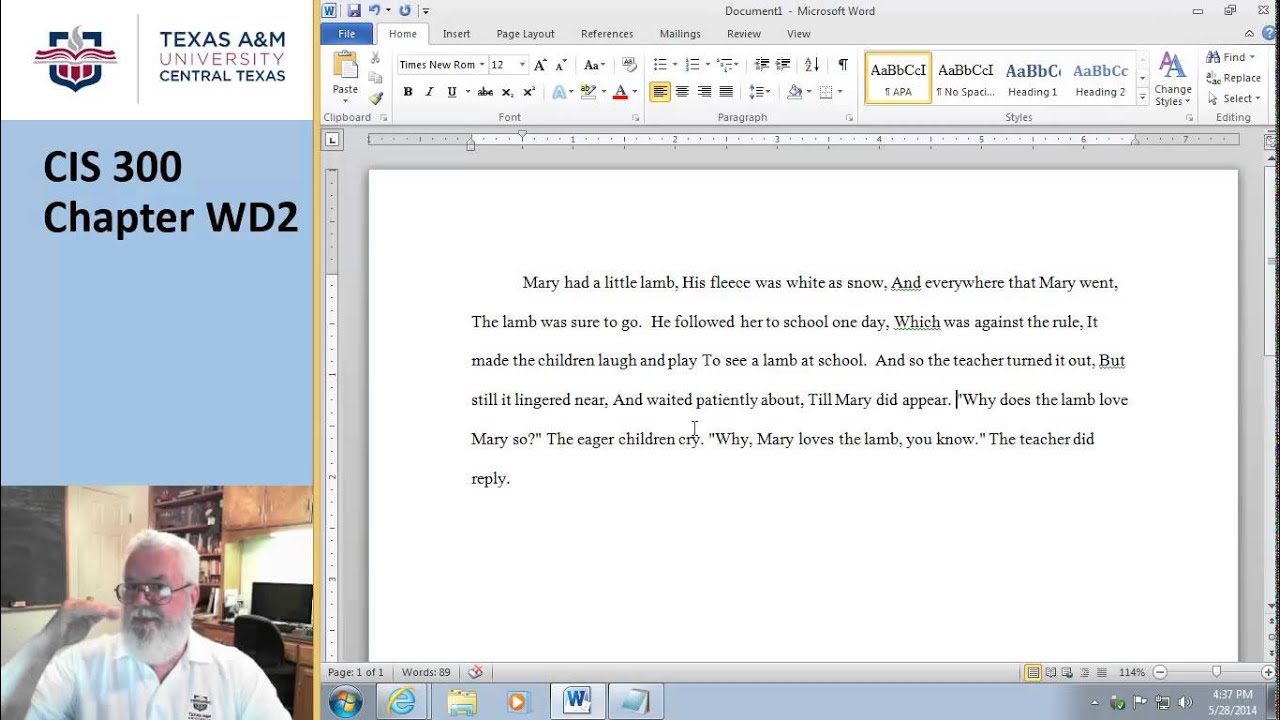1280x720 pixels.
Task: Increase paragraph indent
Action: tap(784, 65)
